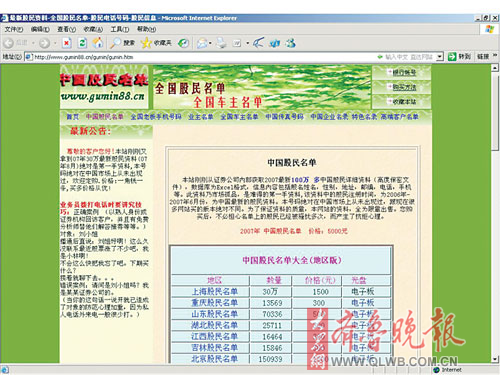Open the 编辑(E) Edit menu
500x375 pixels.
[40, 29]
